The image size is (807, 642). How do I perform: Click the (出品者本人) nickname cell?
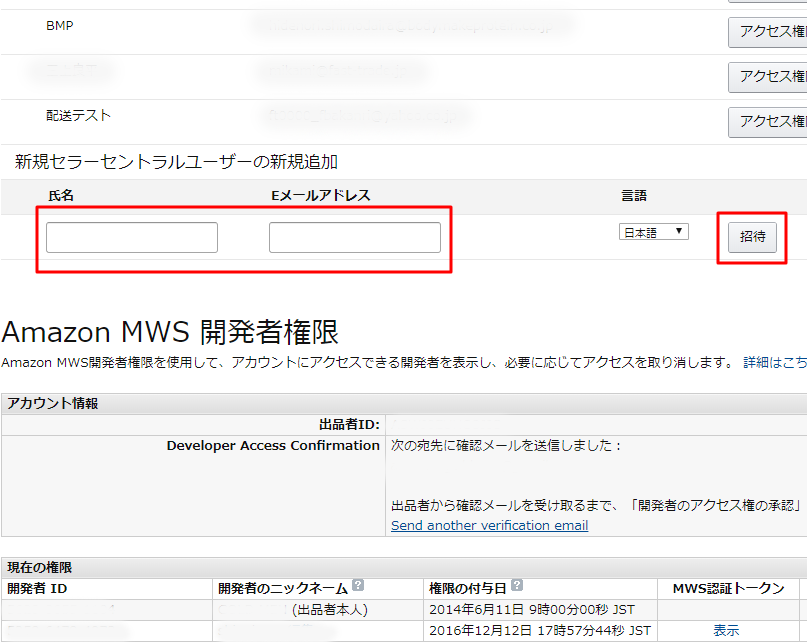pyautogui.click(x=318, y=610)
